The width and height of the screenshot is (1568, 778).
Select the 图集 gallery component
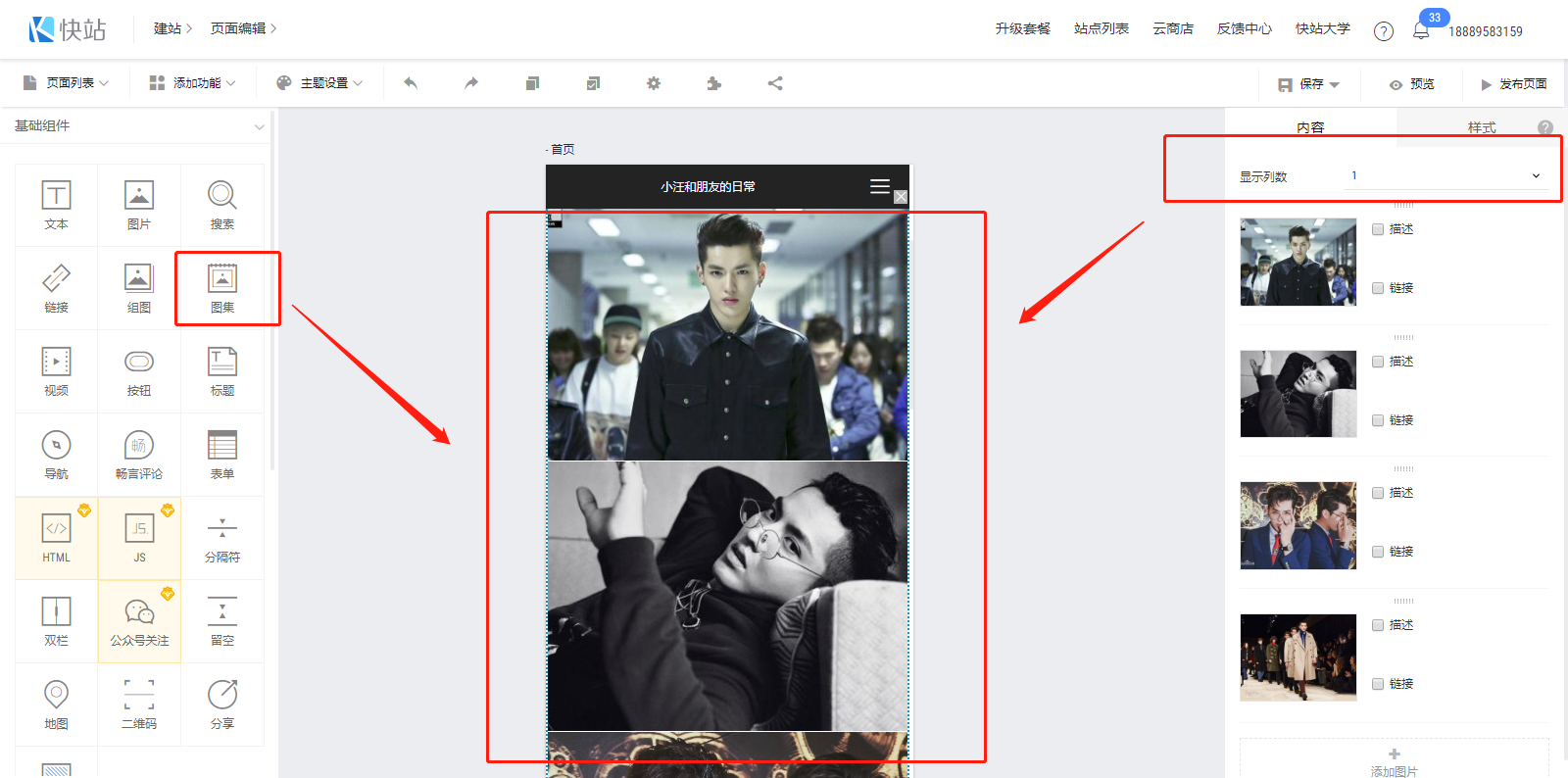[222, 287]
